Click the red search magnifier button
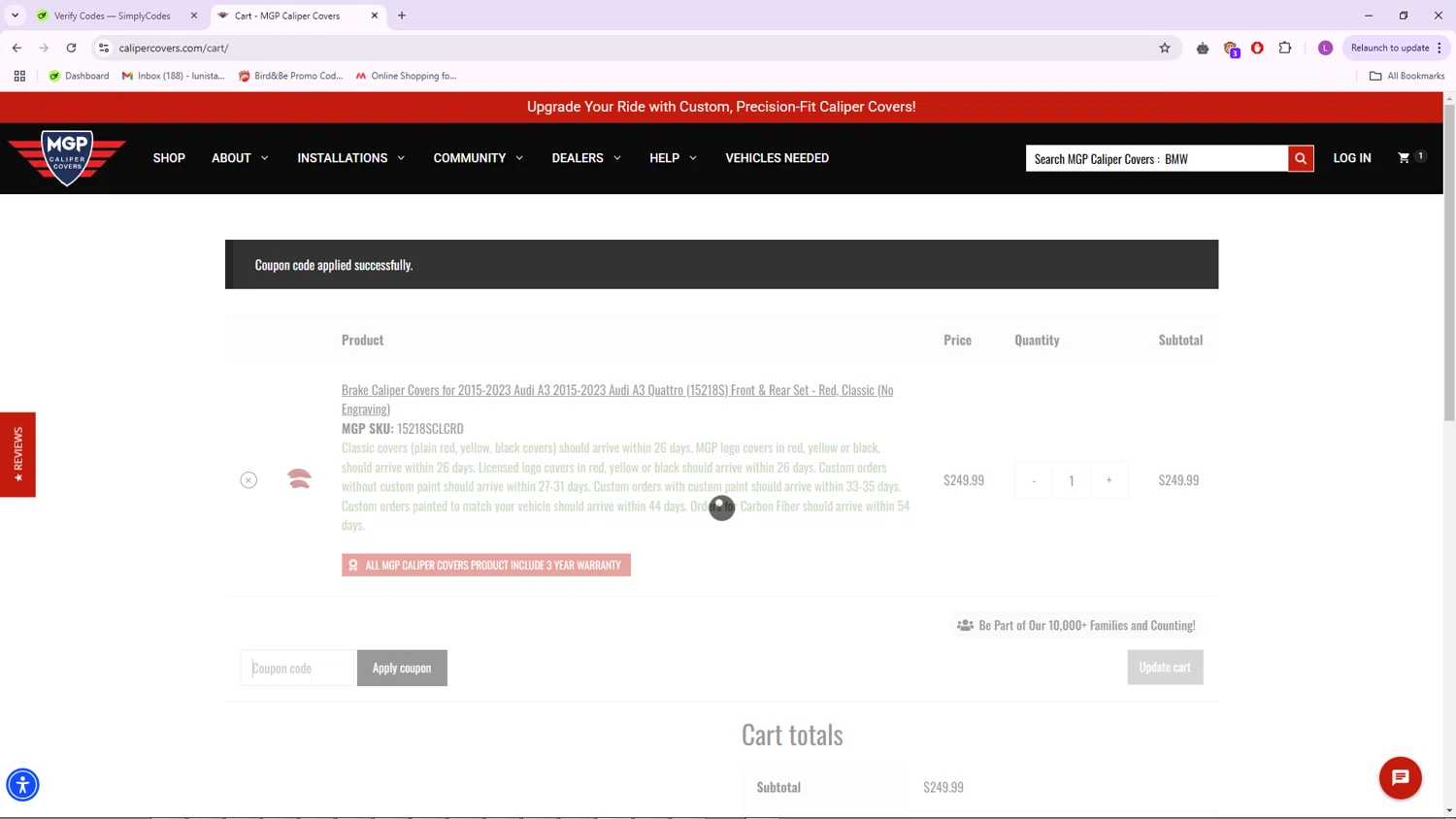The image size is (1456, 819). pyautogui.click(x=1301, y=158)
